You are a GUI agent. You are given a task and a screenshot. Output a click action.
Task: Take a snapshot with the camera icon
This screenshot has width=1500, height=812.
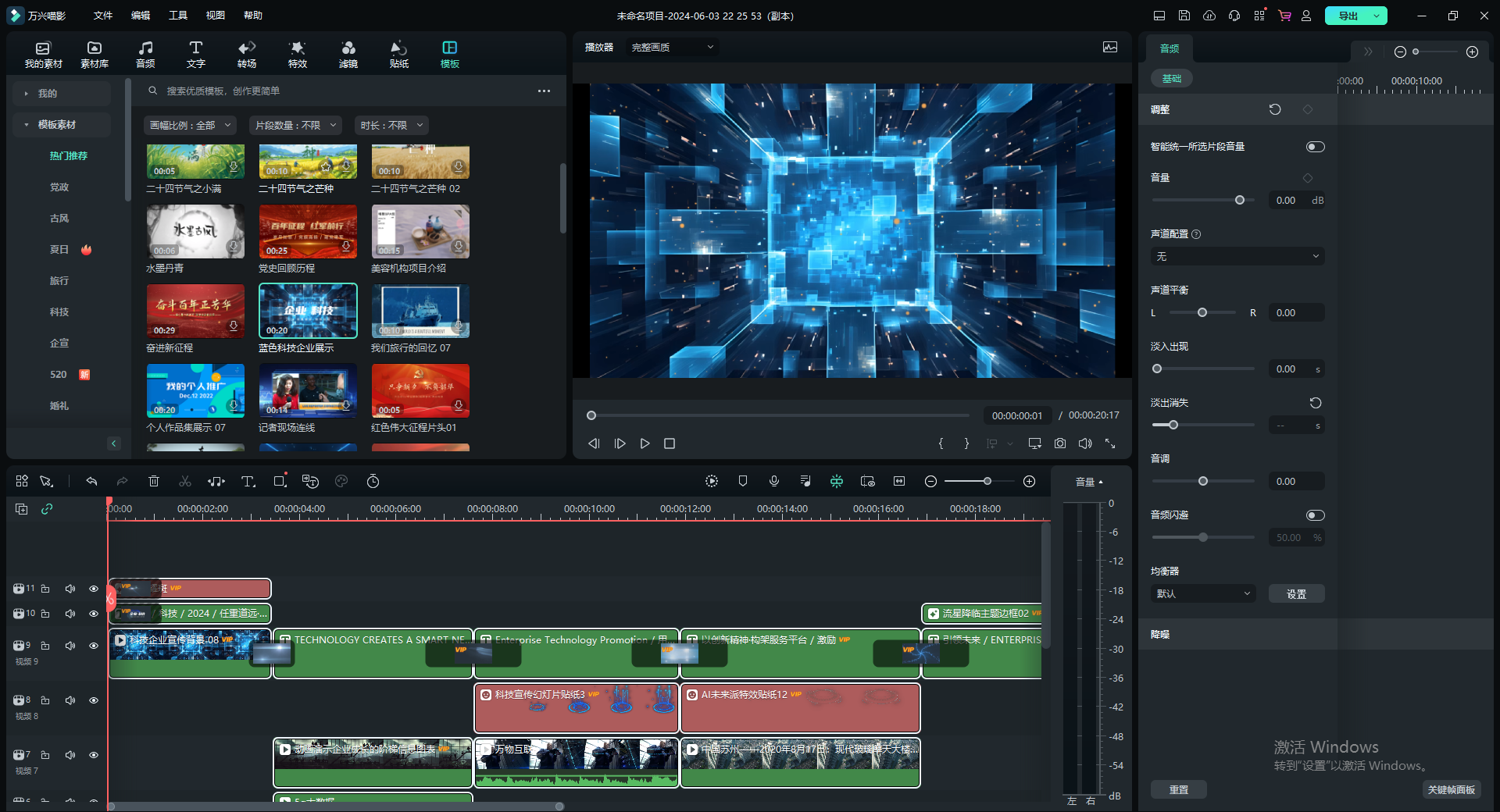(x=1060, y=443)
